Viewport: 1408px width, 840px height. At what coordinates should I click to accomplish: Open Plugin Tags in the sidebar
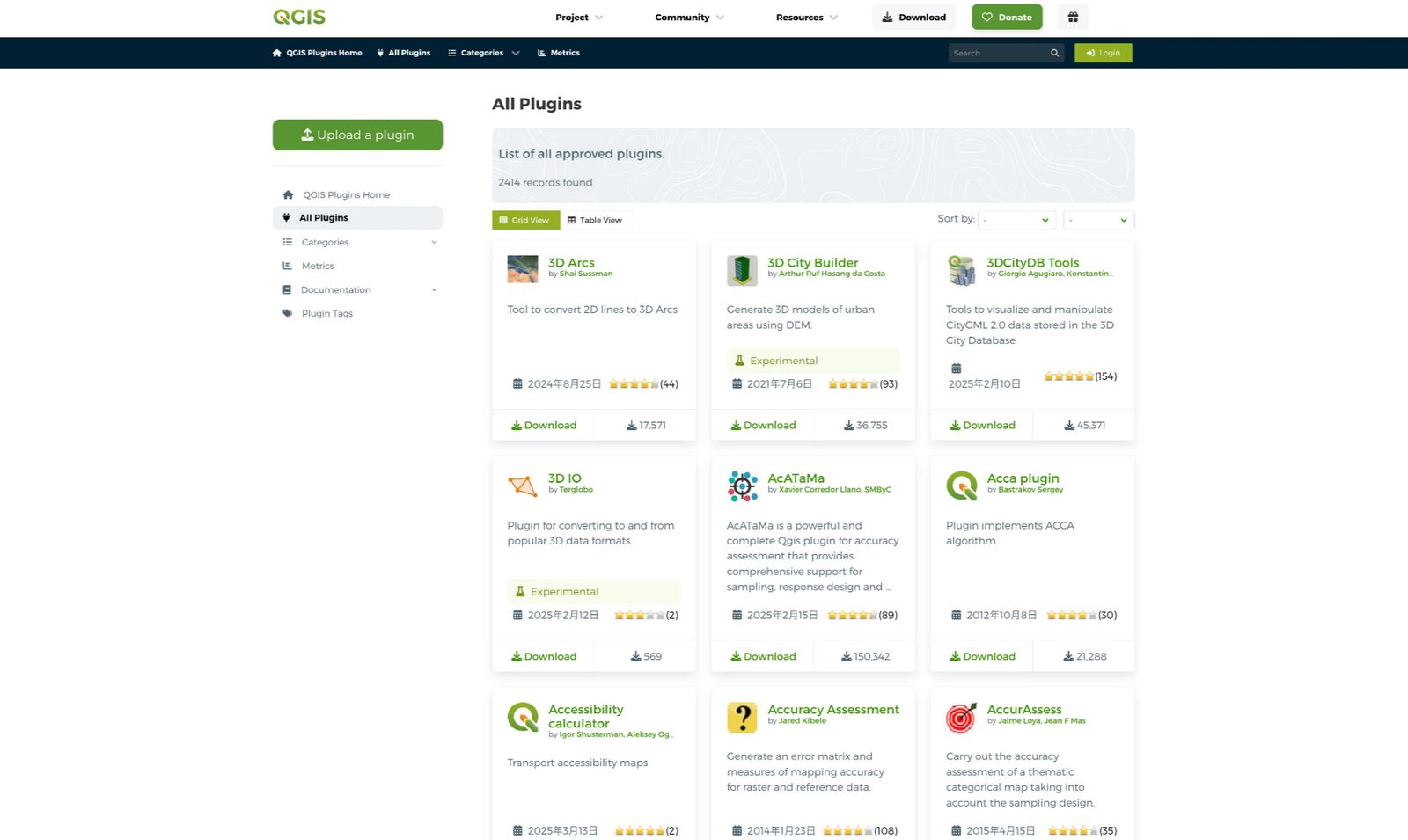pos(357,313)
